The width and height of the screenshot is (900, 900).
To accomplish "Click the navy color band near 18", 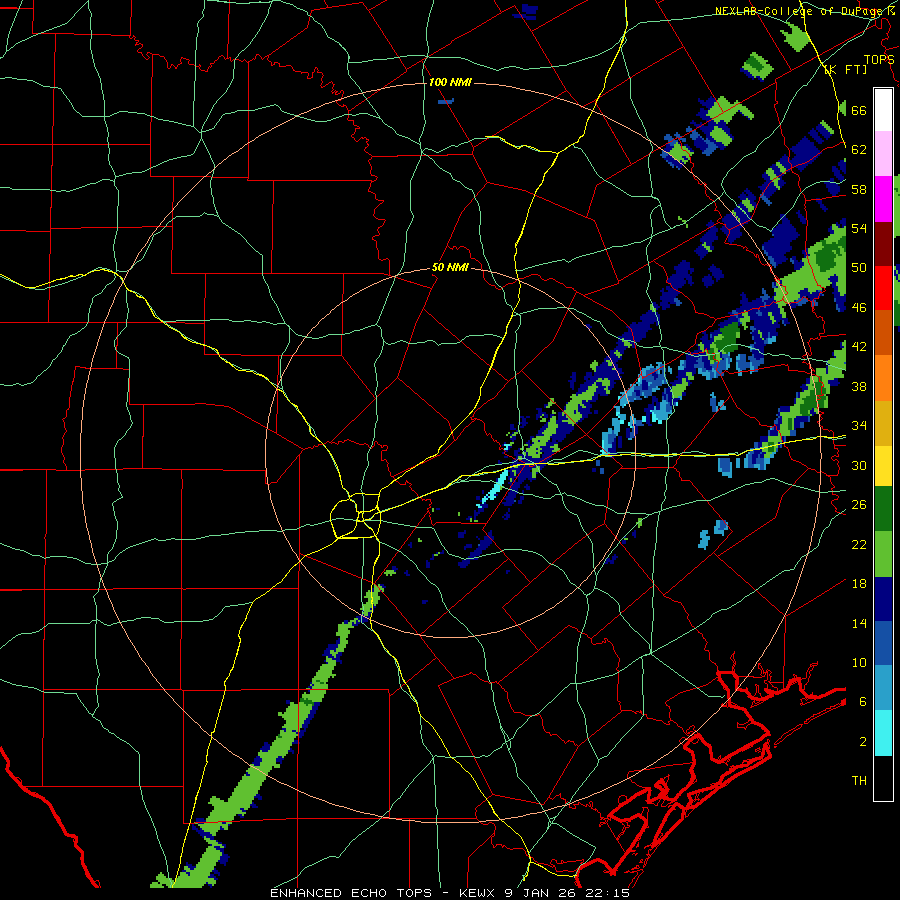I will (883, 599).
